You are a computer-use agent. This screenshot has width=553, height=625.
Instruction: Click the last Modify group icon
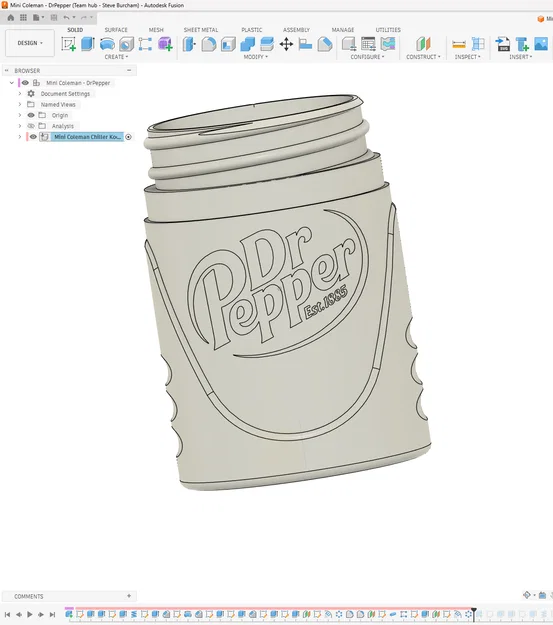click(325, 44)
